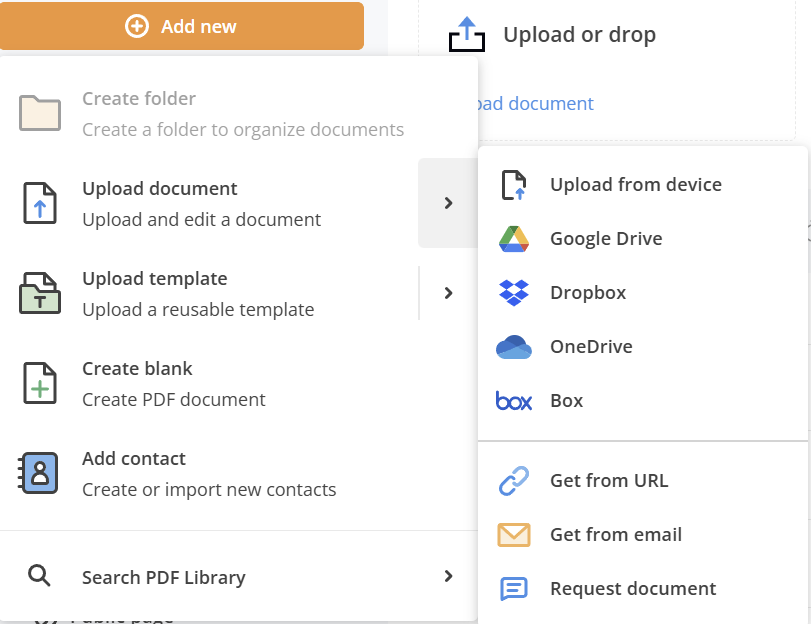Click the Add contact address book icon

(38, 473)
